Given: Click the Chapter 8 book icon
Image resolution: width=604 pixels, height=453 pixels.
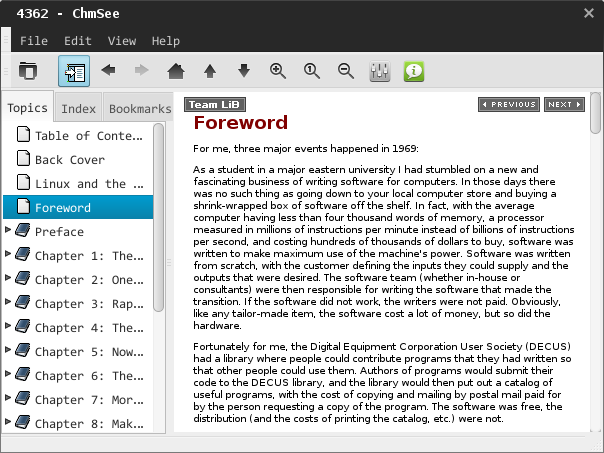Looking at the screenshot, I should [23, 422].
